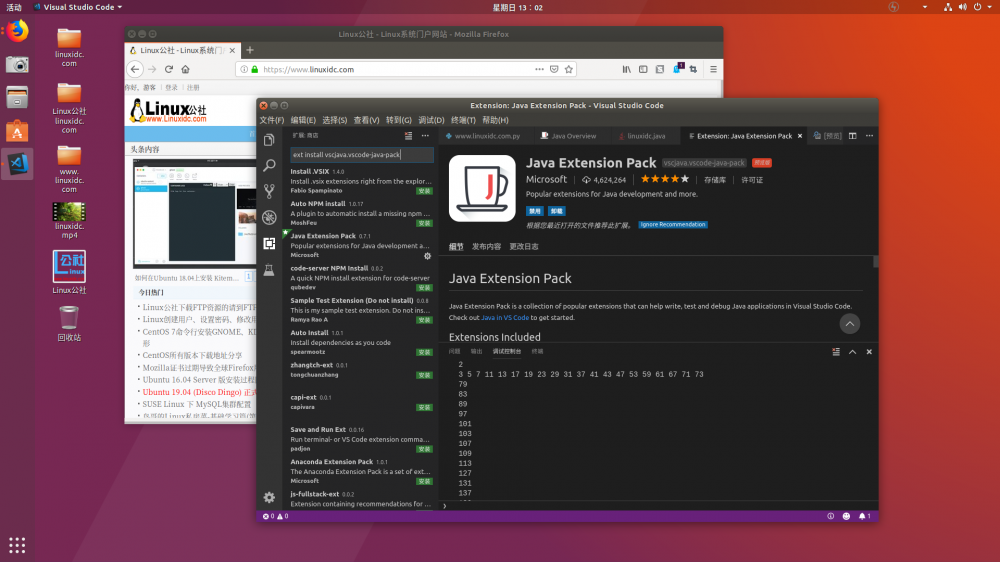Open the 帮助(H) menu

496,120
